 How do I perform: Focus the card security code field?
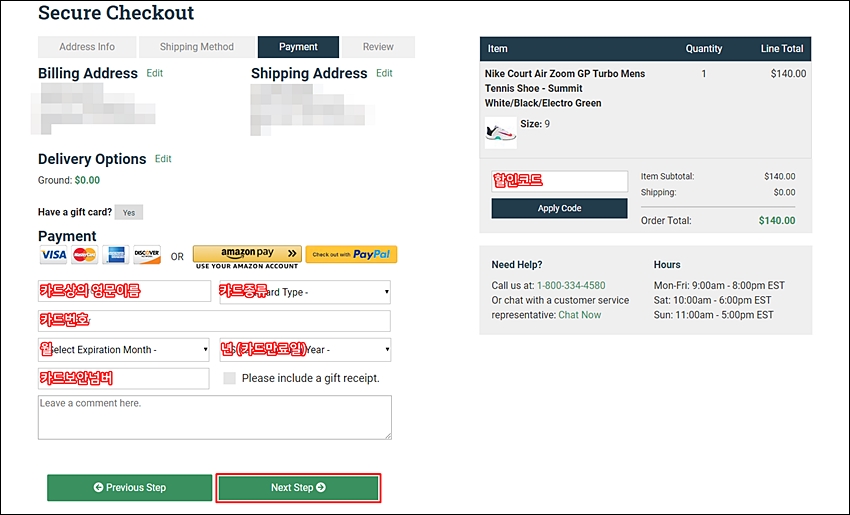click(124, 378)
